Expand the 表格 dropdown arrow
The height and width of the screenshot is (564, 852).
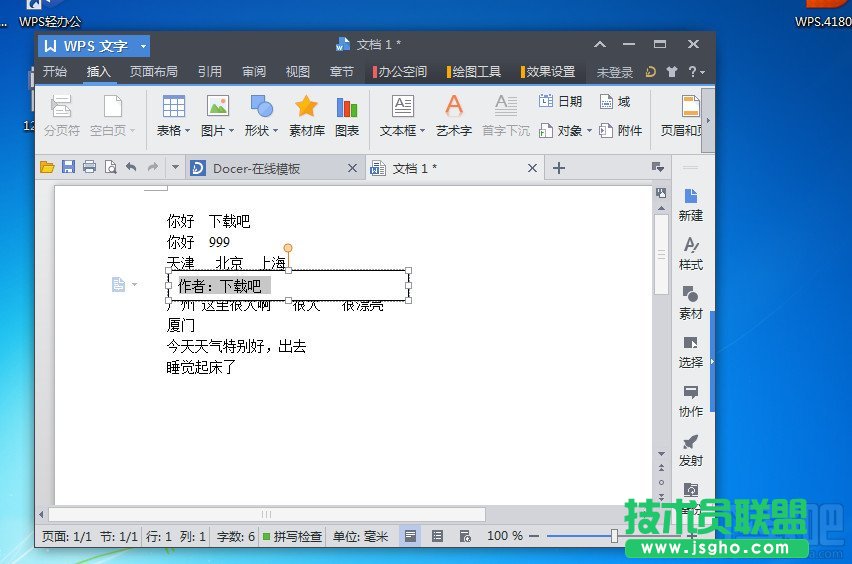click(187, 130)
